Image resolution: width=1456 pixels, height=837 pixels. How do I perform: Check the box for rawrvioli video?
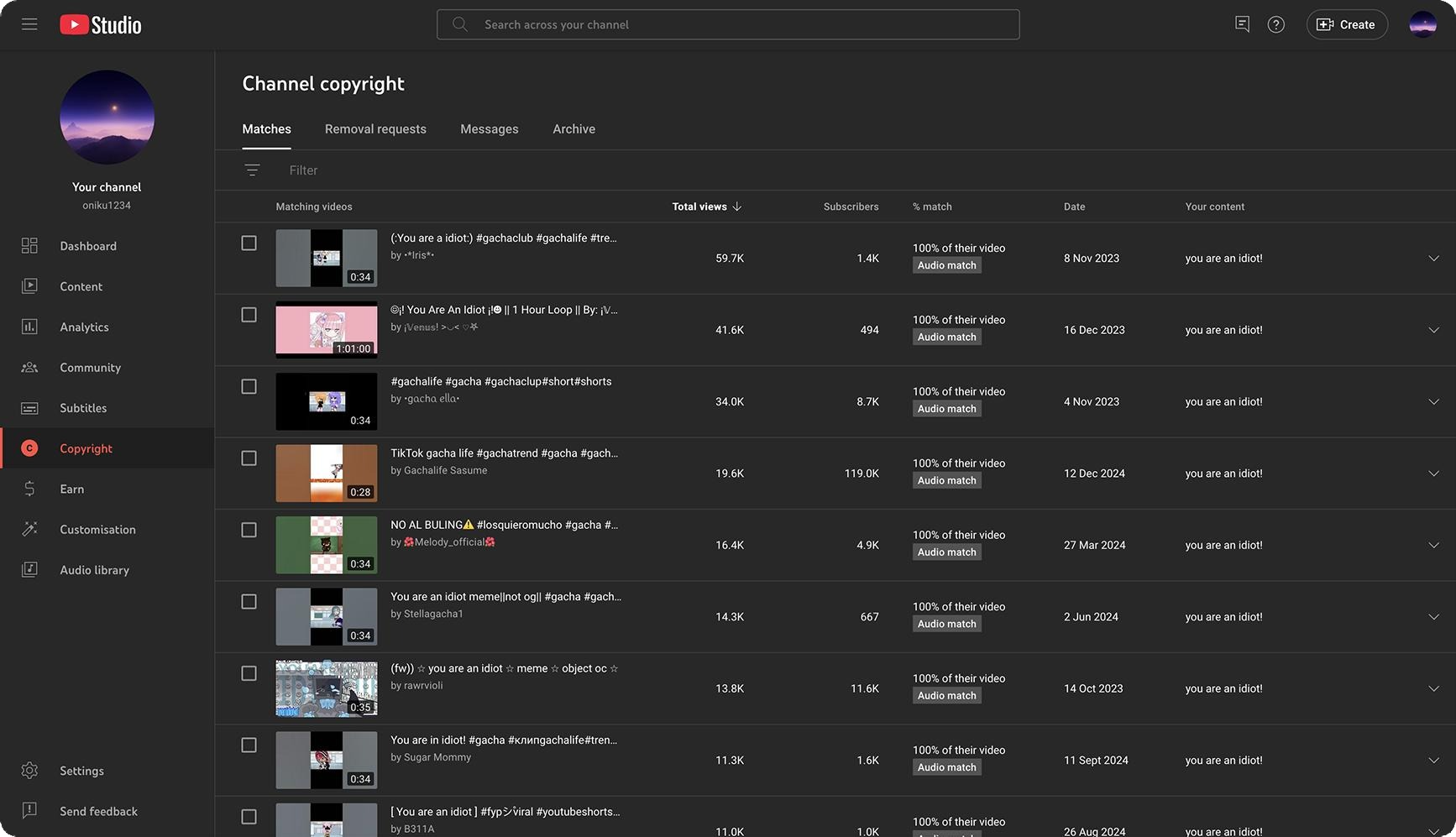[x=249, y=673]
